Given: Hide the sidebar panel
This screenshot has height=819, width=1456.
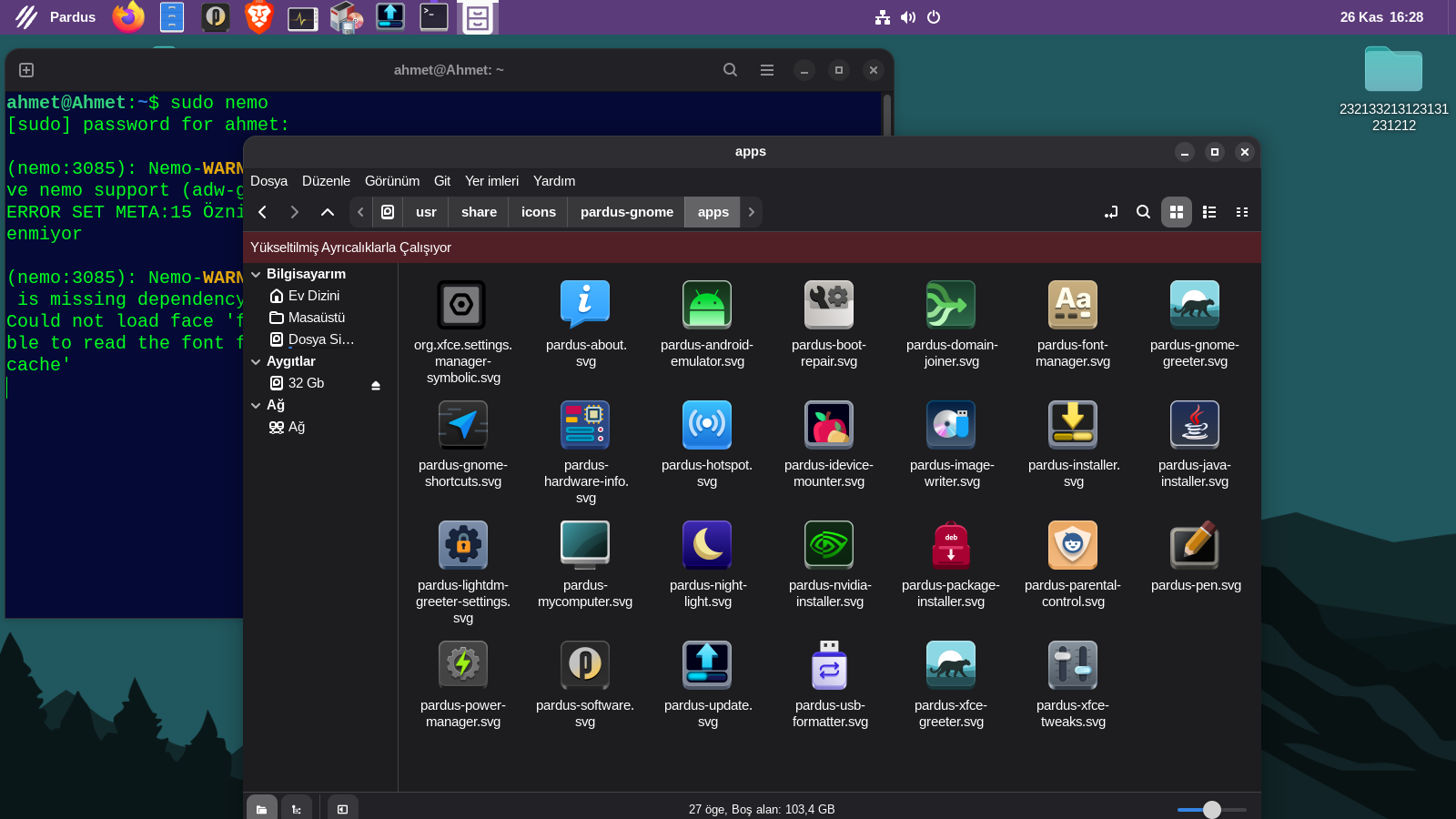Looking at the screenshot, I should 342,809.
